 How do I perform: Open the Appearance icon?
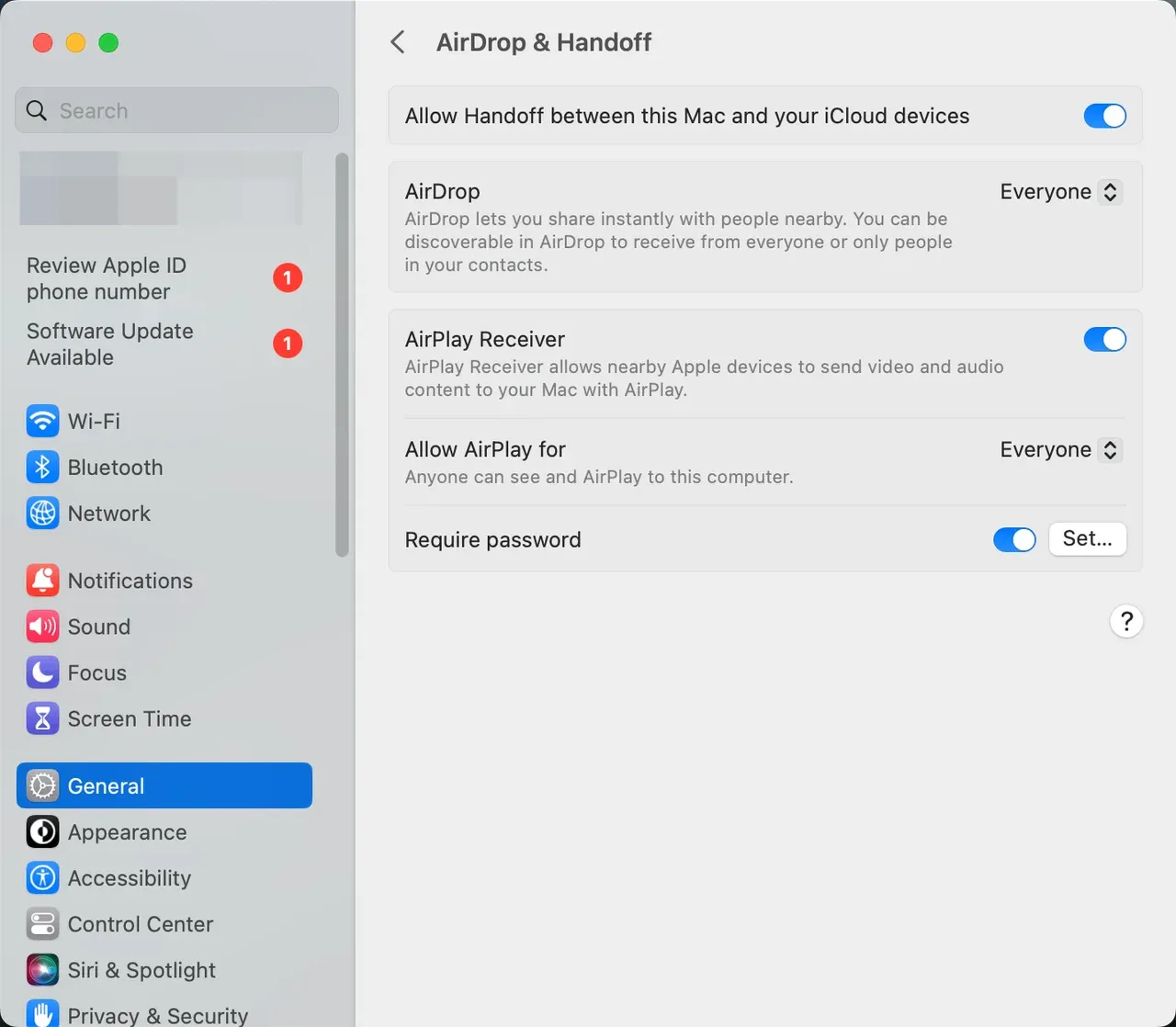click(x=42, y=831)
